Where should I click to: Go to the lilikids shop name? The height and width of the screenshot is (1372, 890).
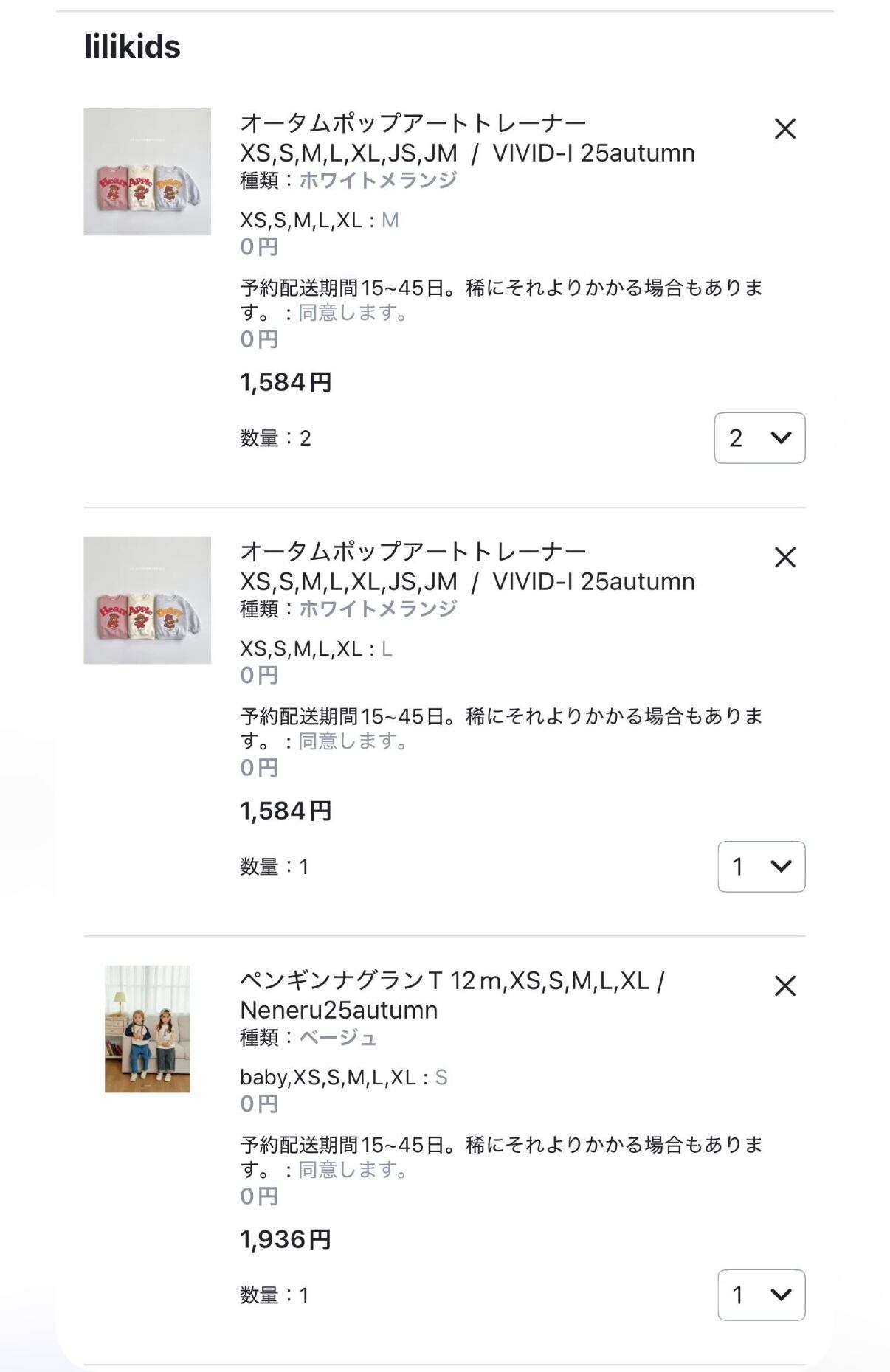pos(133,46)
